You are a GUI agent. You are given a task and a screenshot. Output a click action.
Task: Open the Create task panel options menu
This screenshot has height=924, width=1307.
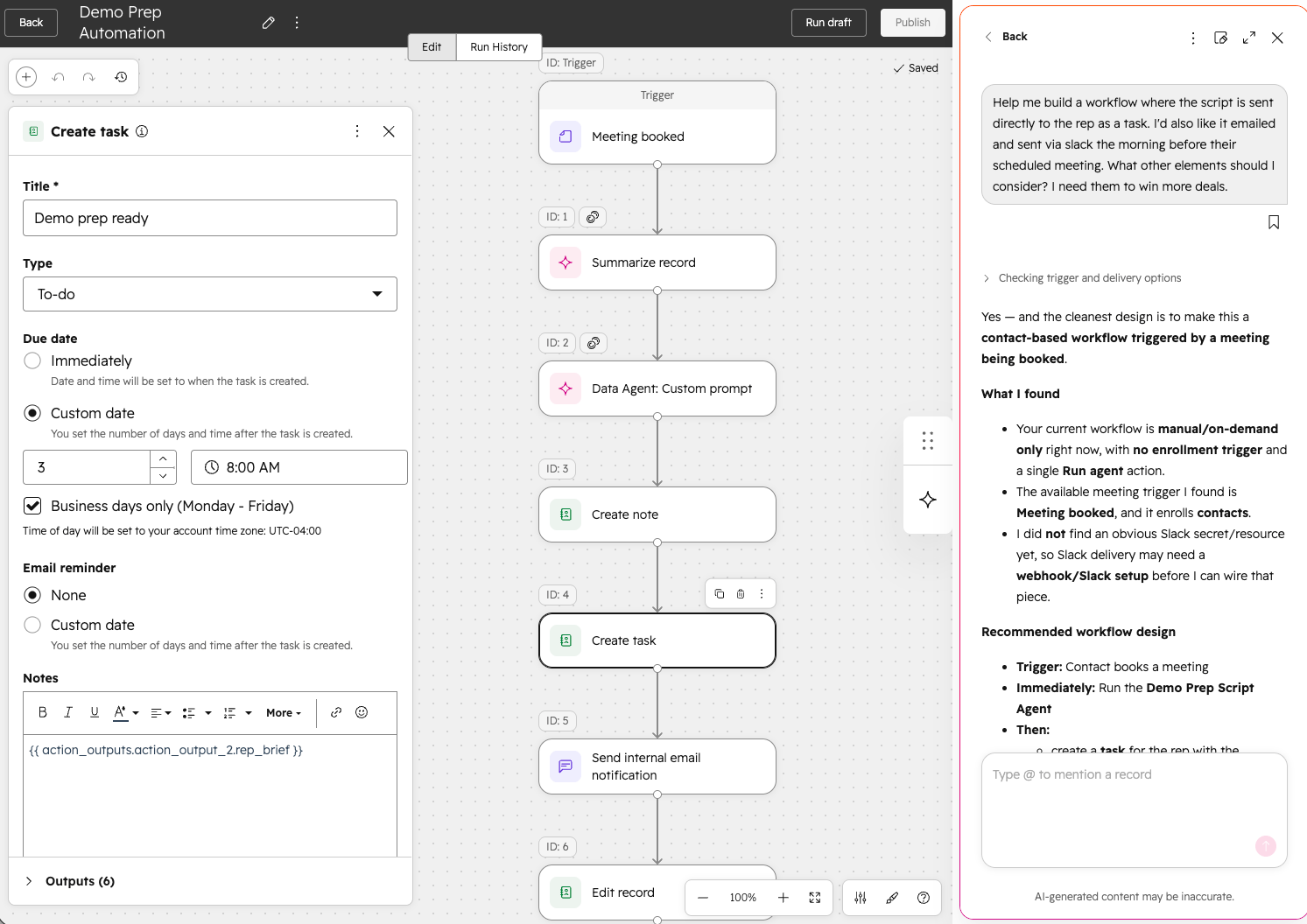(357, 131)
